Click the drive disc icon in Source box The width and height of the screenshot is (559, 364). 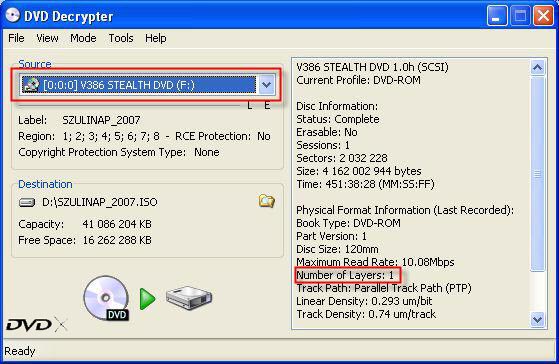[x=31, y=85]
